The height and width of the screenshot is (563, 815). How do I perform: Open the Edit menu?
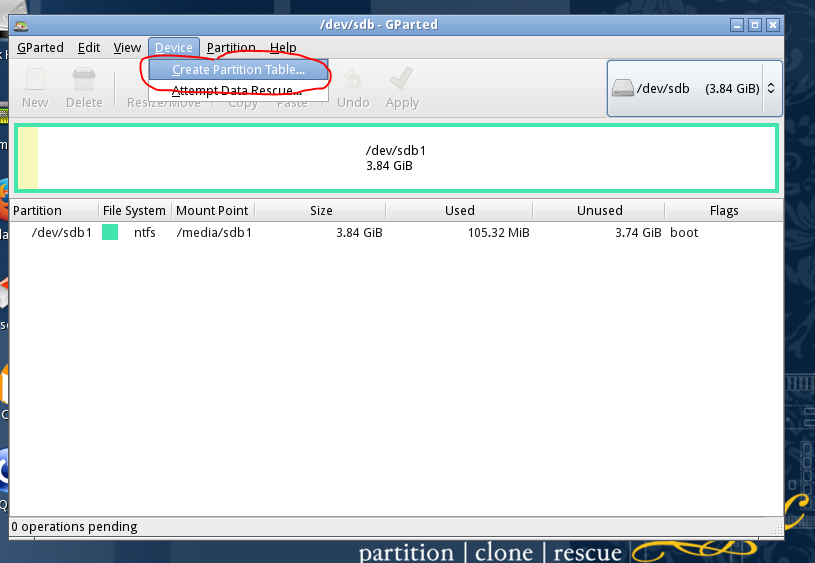(89, 47)
